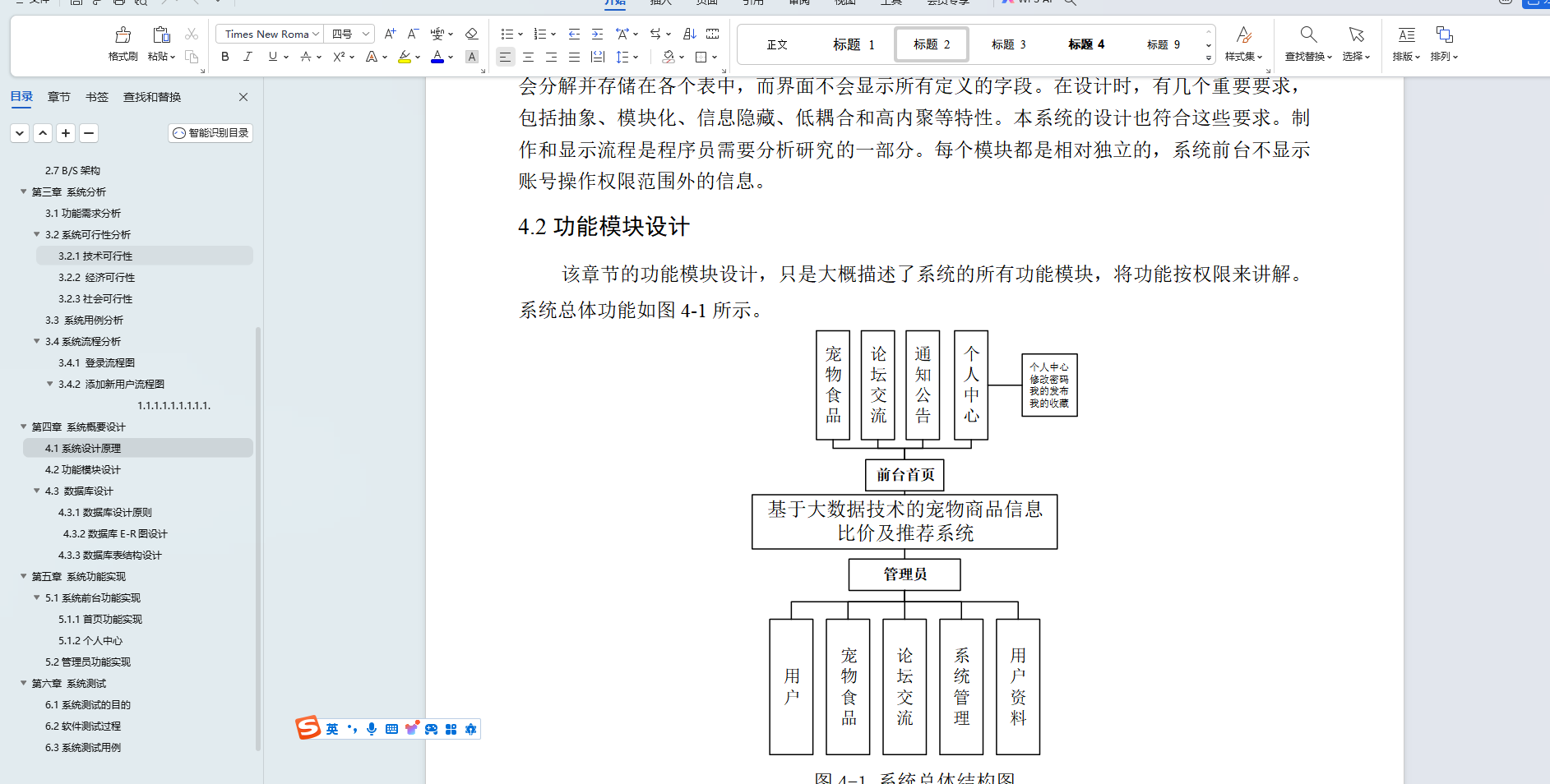The width and height of the screenshot is (1550, 784).
Task: Click the plus (promote level) outline button
Action: [66, 133]
